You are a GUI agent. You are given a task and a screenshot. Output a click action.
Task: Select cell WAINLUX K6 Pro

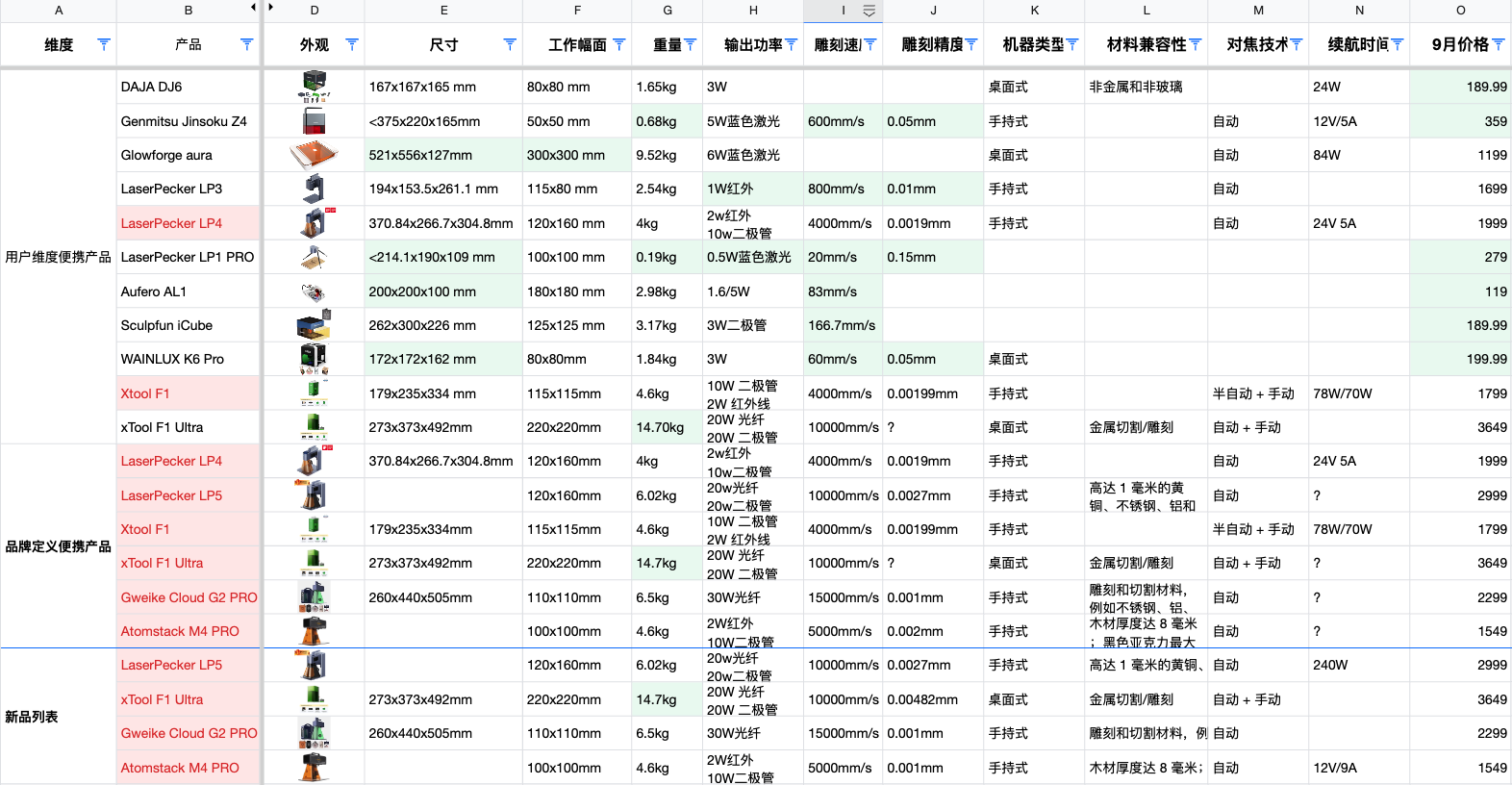coord(189,359)
